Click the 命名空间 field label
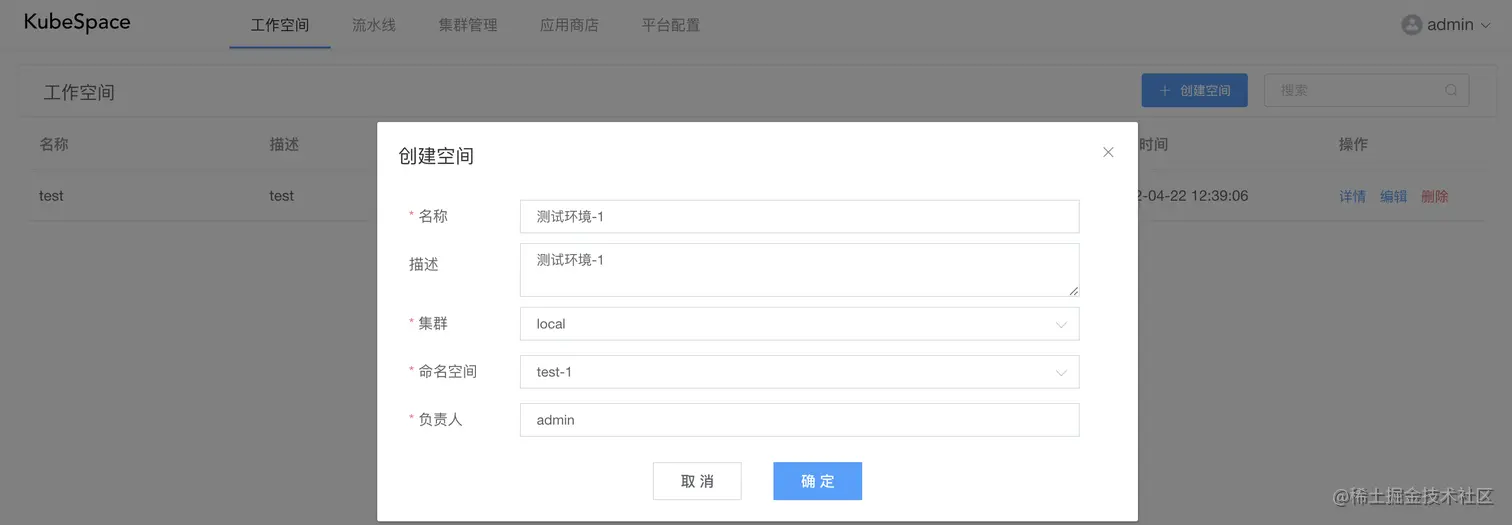 [x=447, y=371]
